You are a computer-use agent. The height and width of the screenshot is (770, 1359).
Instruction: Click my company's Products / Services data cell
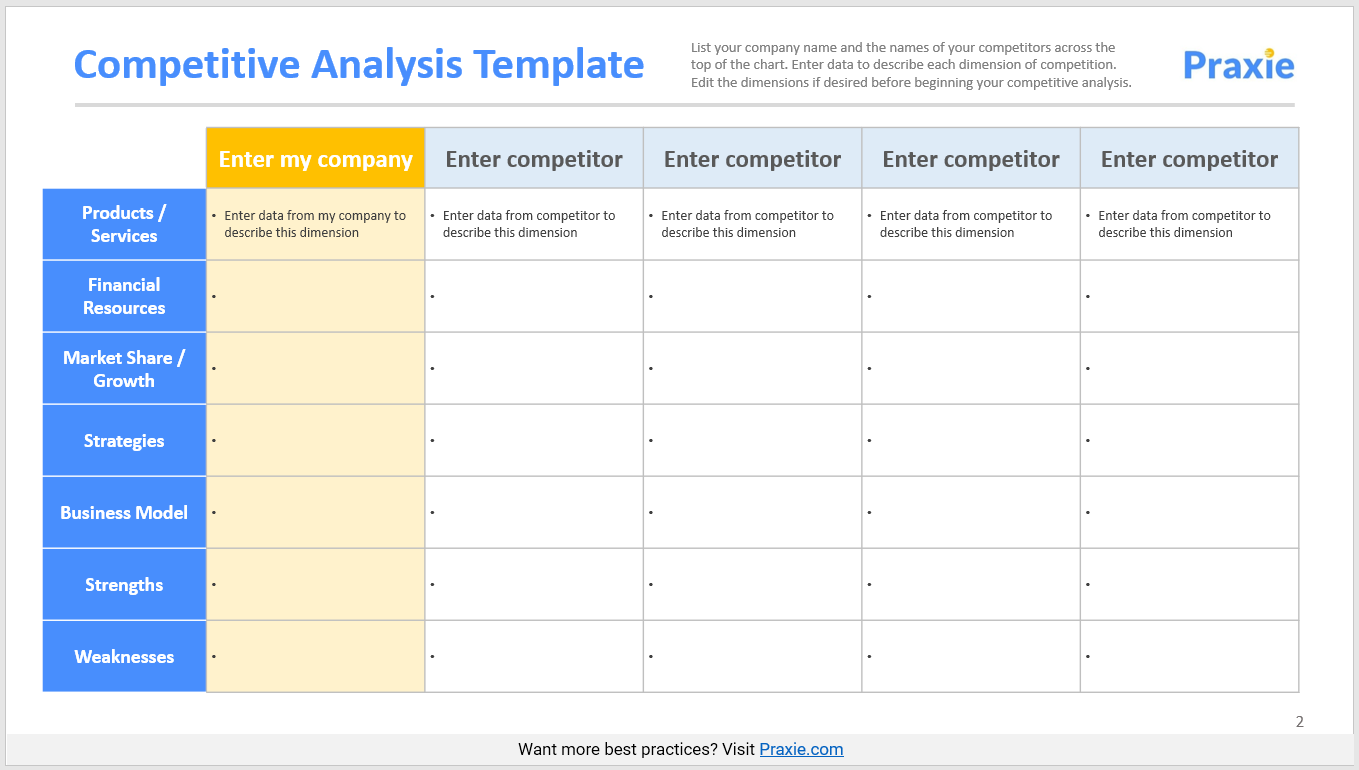click(x=315, y=224)
